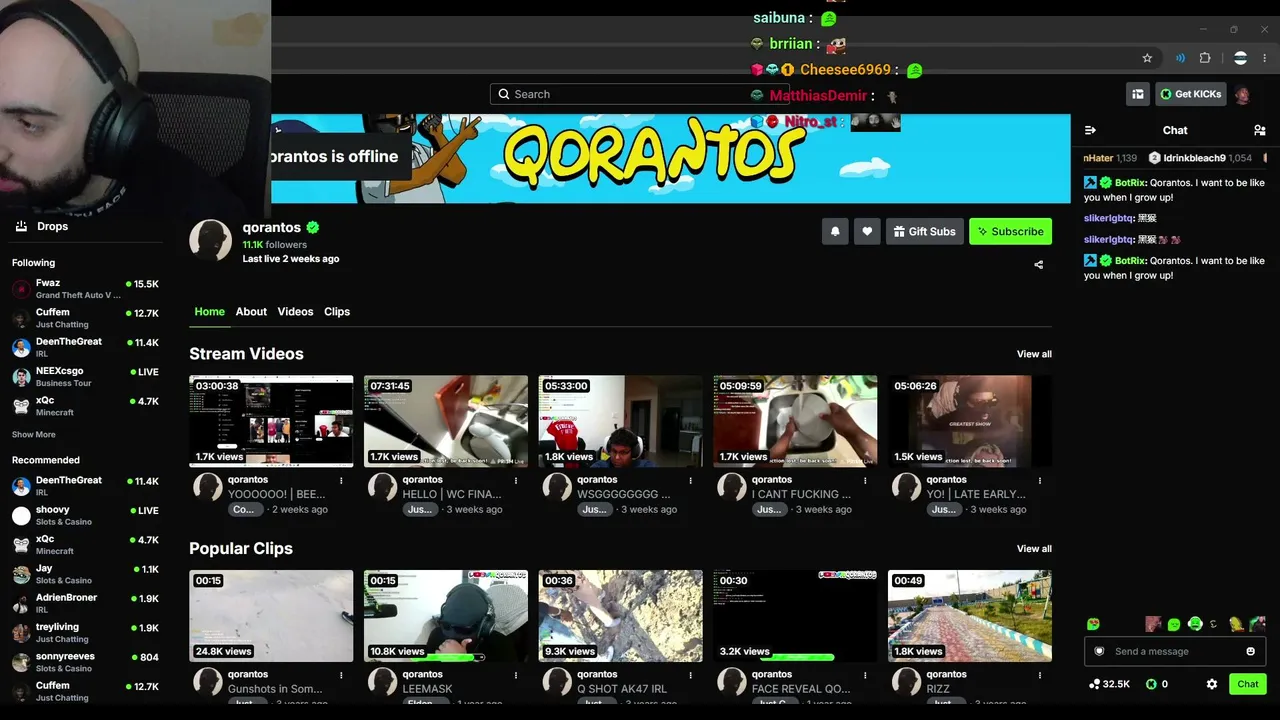The height and width of the screenshot is (720, 1280).
Task: Open Jay channel in Recommended list
Action: tap(85, 574)
